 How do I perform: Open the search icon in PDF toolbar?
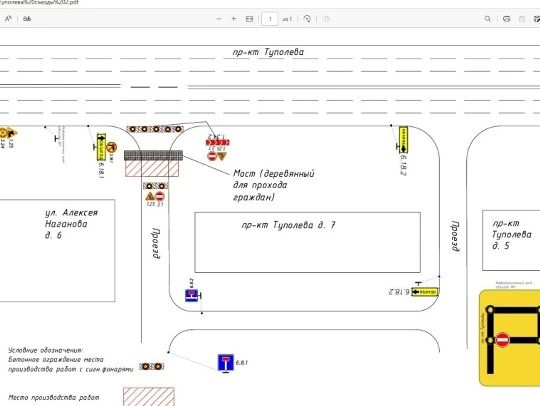click(488, 19)
